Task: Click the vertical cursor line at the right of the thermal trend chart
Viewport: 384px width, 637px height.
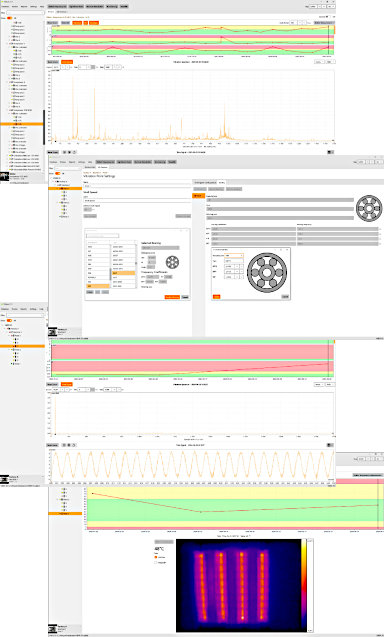Action: (x=378, y=504)
